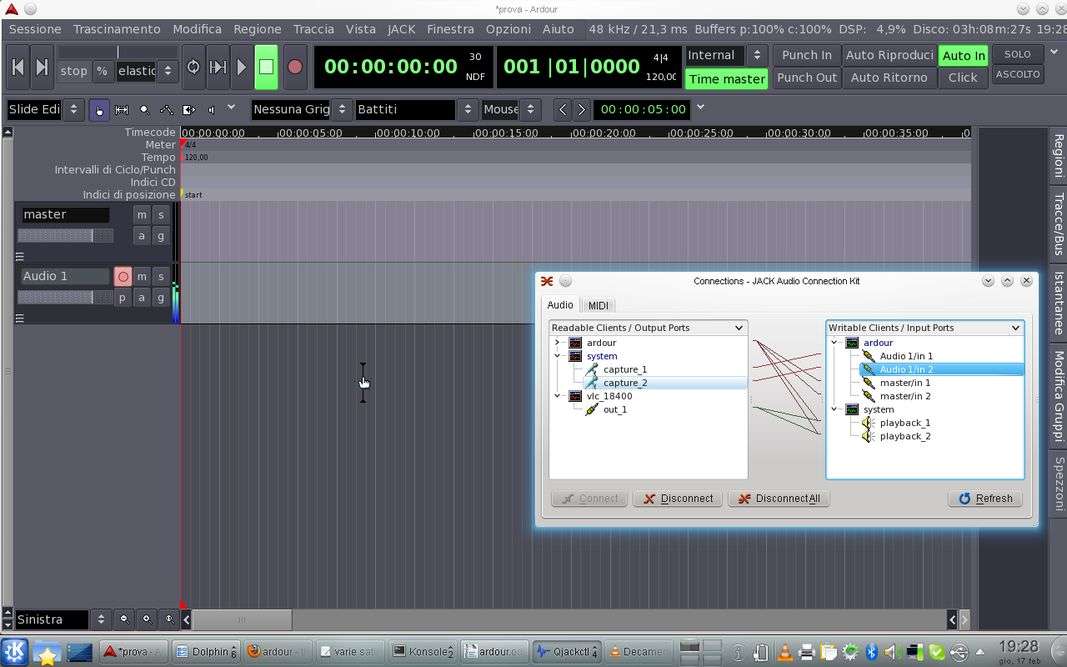The image size is (1067, 667).
Task: Click the Refresh button in JACK connections
Action: tap(985, 498)
